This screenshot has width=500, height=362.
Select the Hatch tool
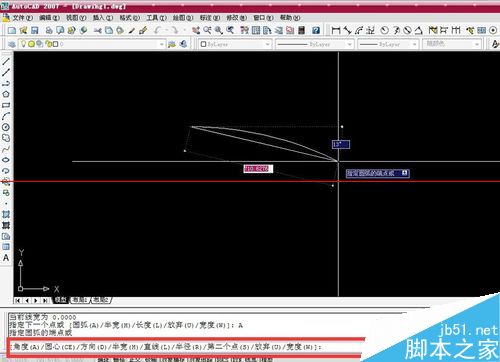(6, 214)
